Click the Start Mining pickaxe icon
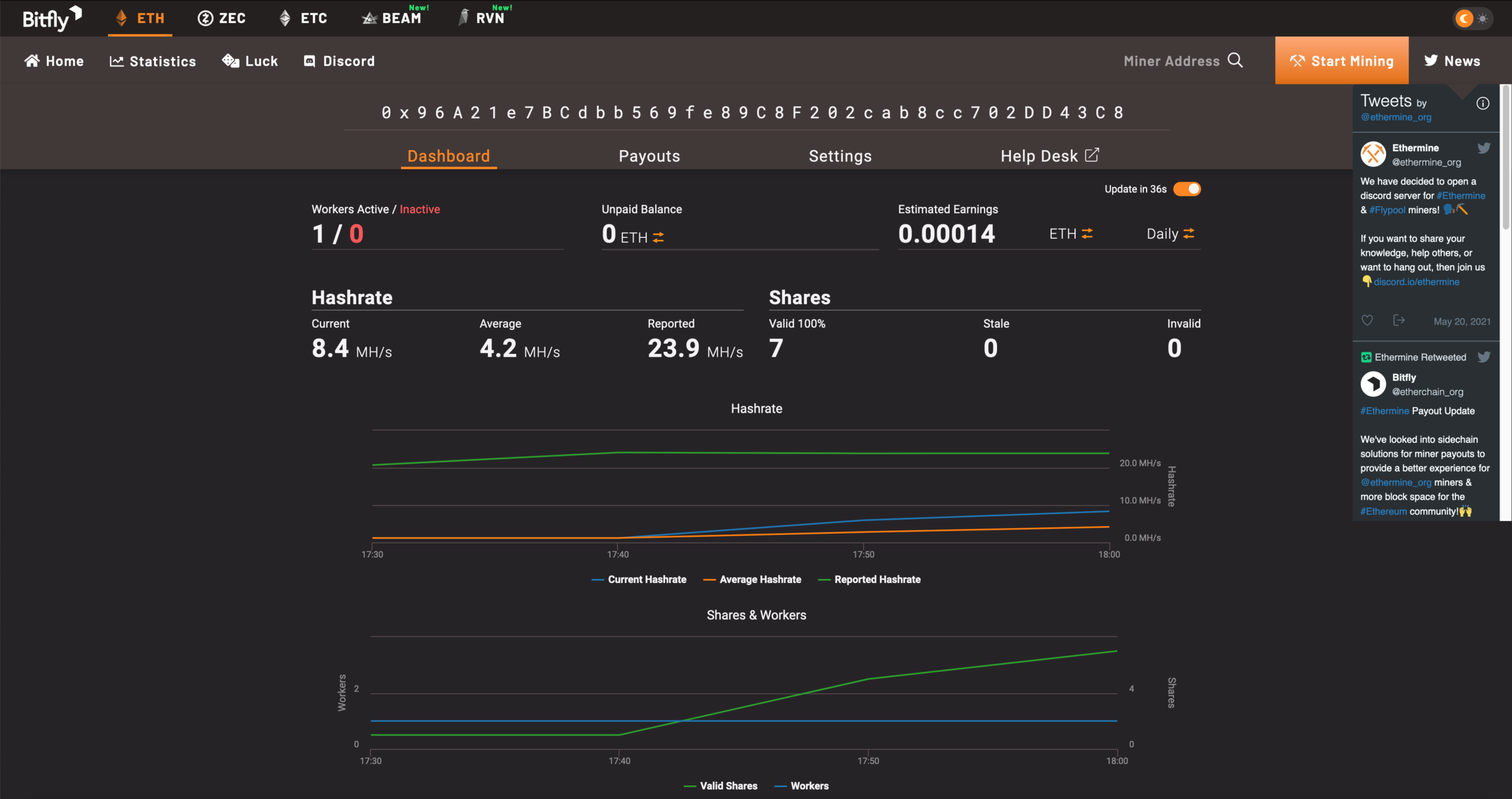1512x799 pixels. pyautogui.click(x=1297, y=61)
